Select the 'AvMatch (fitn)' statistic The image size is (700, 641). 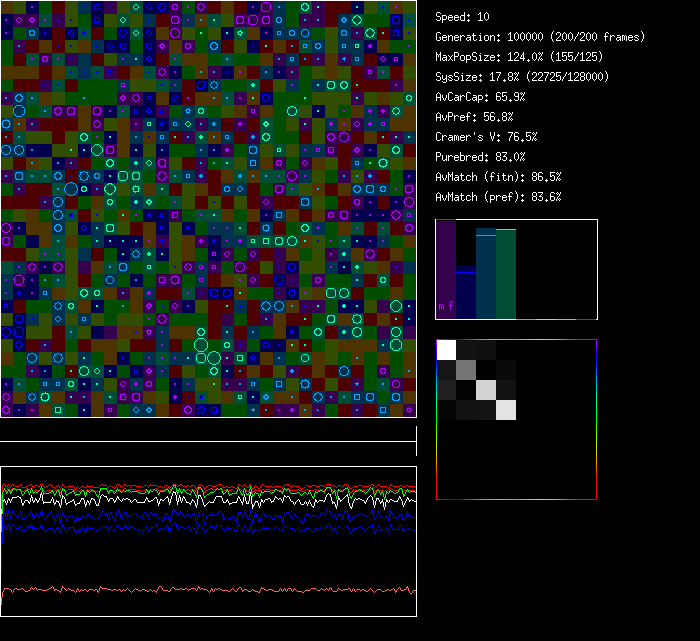(498, 177)
